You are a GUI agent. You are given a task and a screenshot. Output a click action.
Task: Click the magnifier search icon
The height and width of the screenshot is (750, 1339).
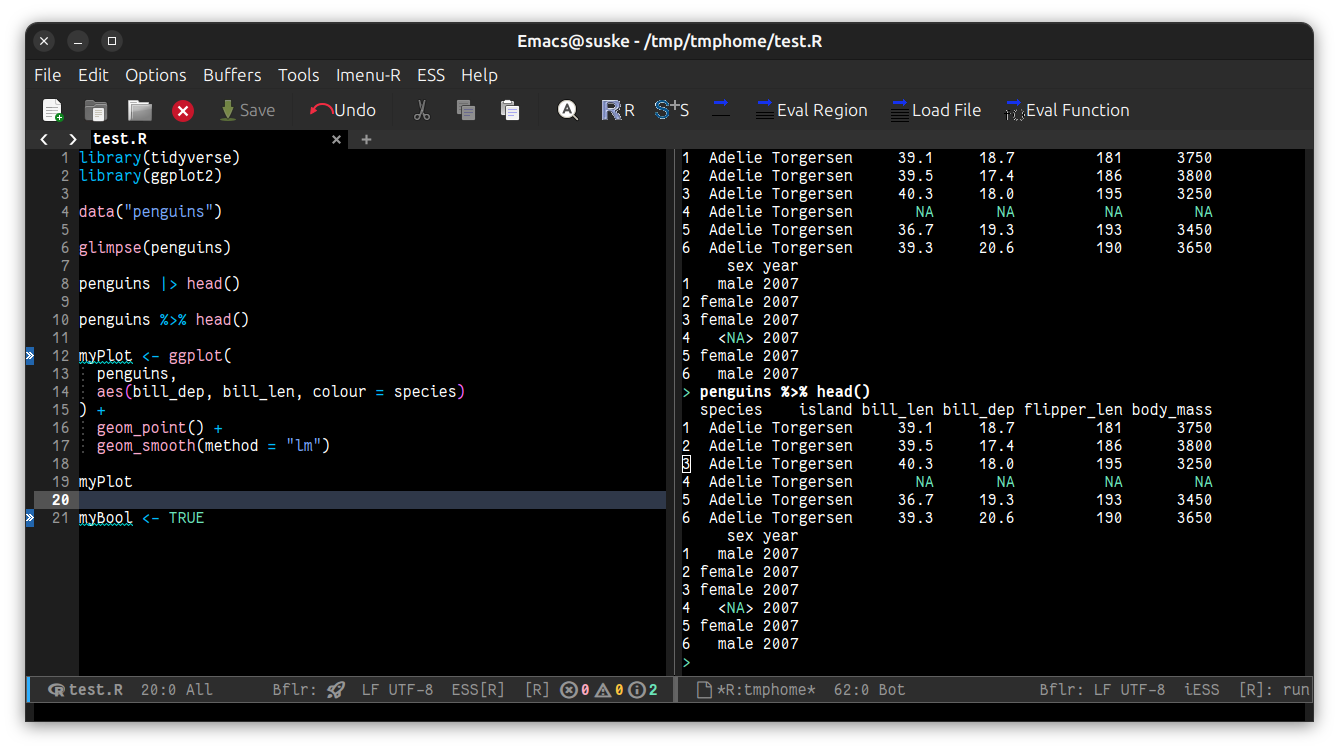click(x=568, y=110)
